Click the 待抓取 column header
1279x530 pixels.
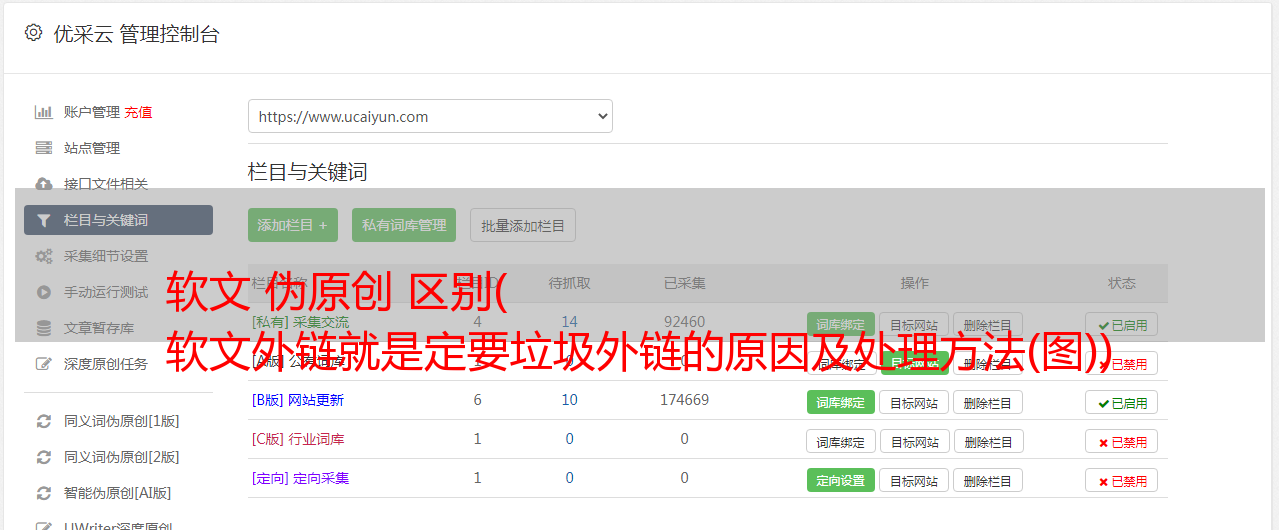[570, 283]
